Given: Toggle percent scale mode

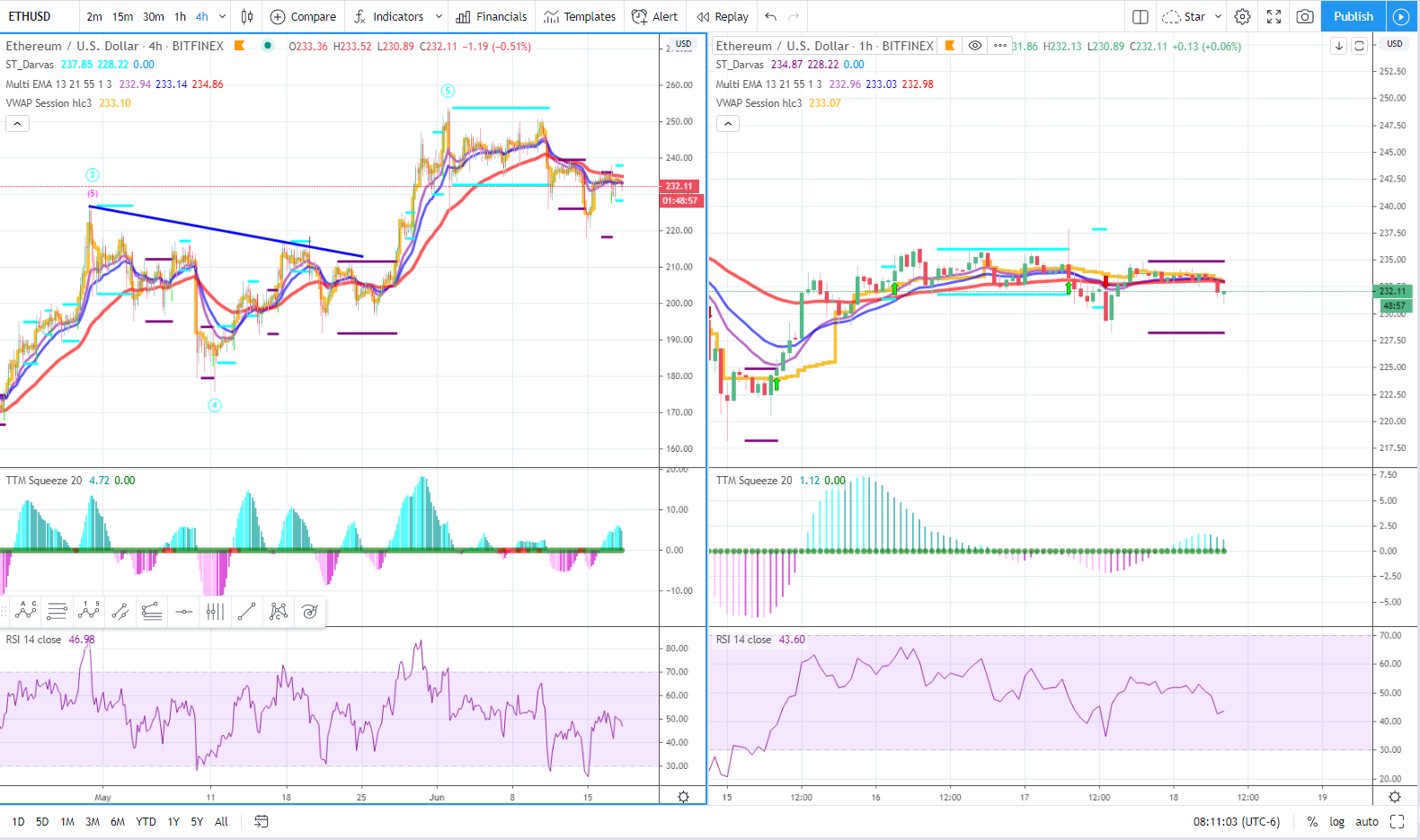Looking at the screenshot, I should pyautogui.click(x=1312, y=821).
